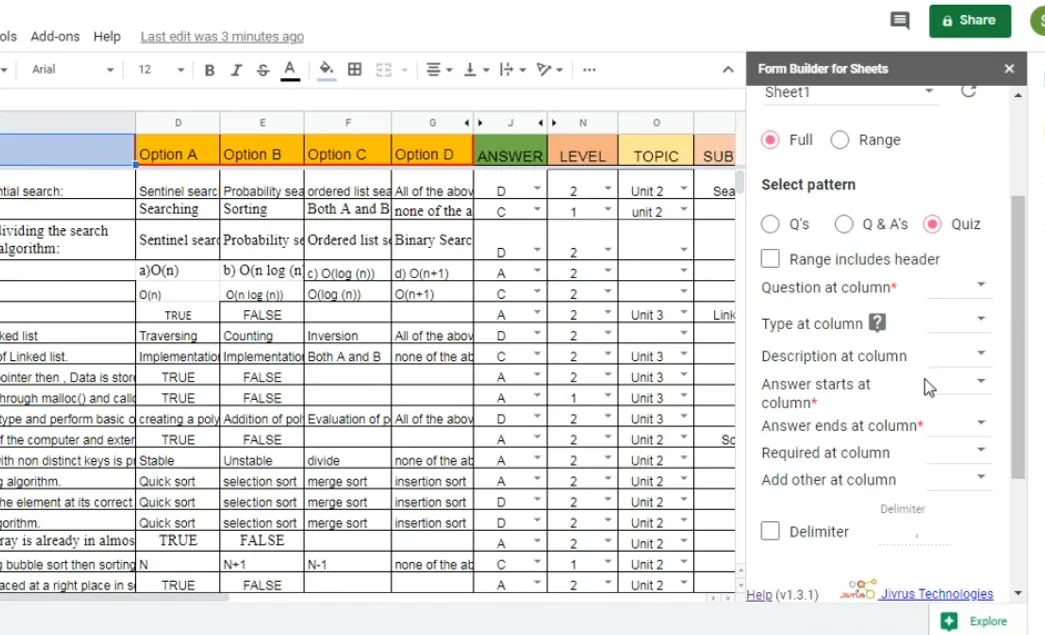
Task: Click the help icon next to Type at column
Action: (x=878, y=322)
